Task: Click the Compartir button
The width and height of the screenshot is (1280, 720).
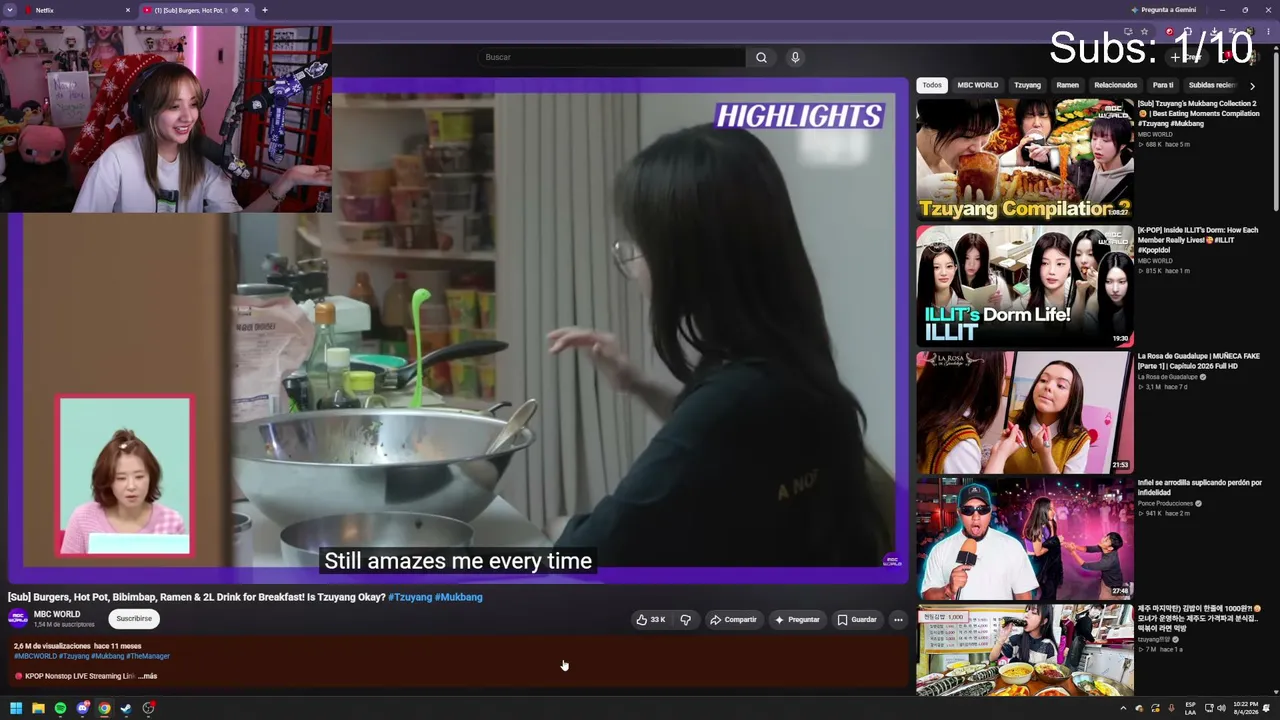Action: pos(733,620)
